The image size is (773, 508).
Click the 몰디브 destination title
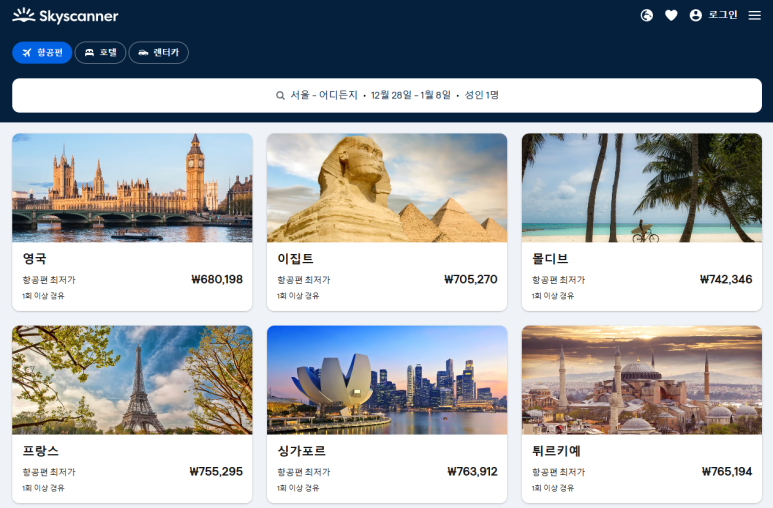click(x=550, y=258)
